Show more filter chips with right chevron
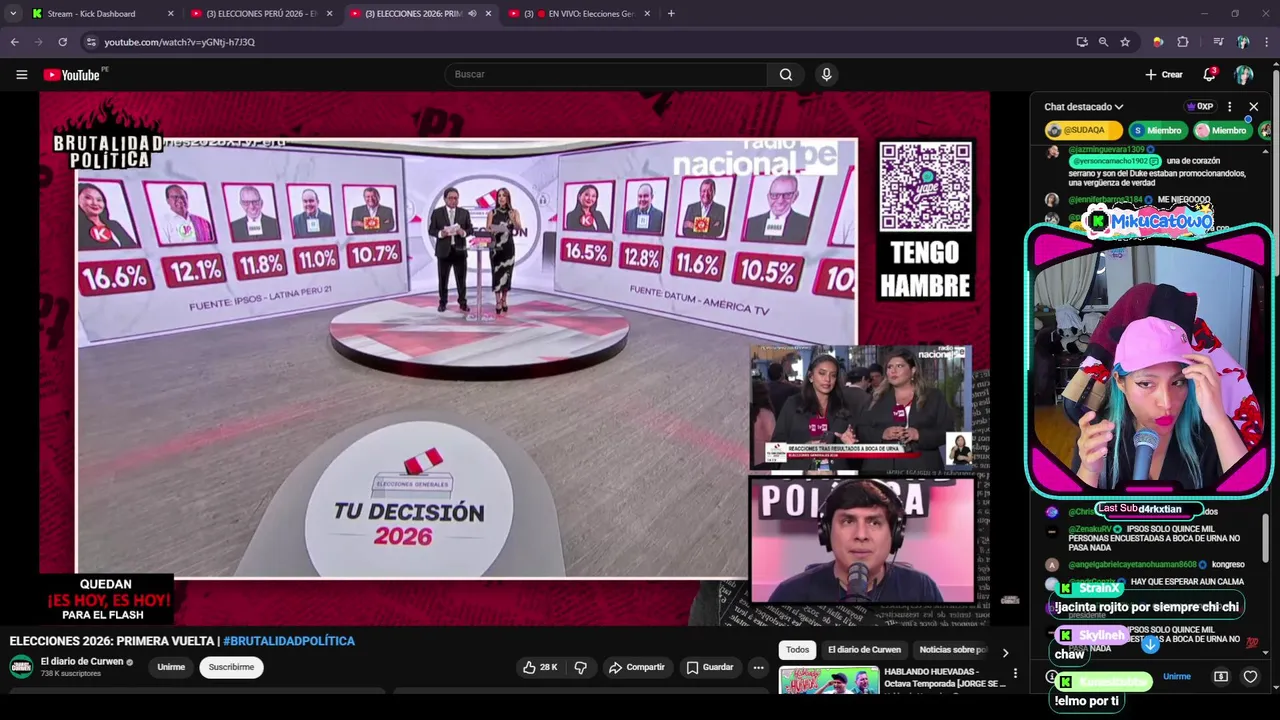 (x=1005, y=653)
